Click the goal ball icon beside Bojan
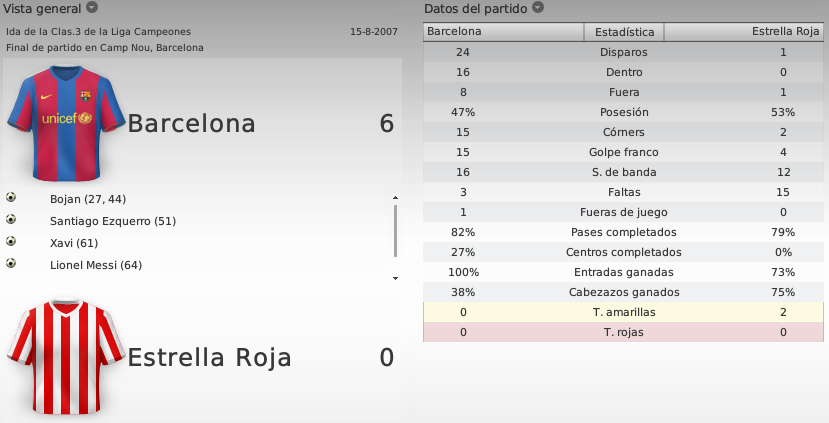 11,197
